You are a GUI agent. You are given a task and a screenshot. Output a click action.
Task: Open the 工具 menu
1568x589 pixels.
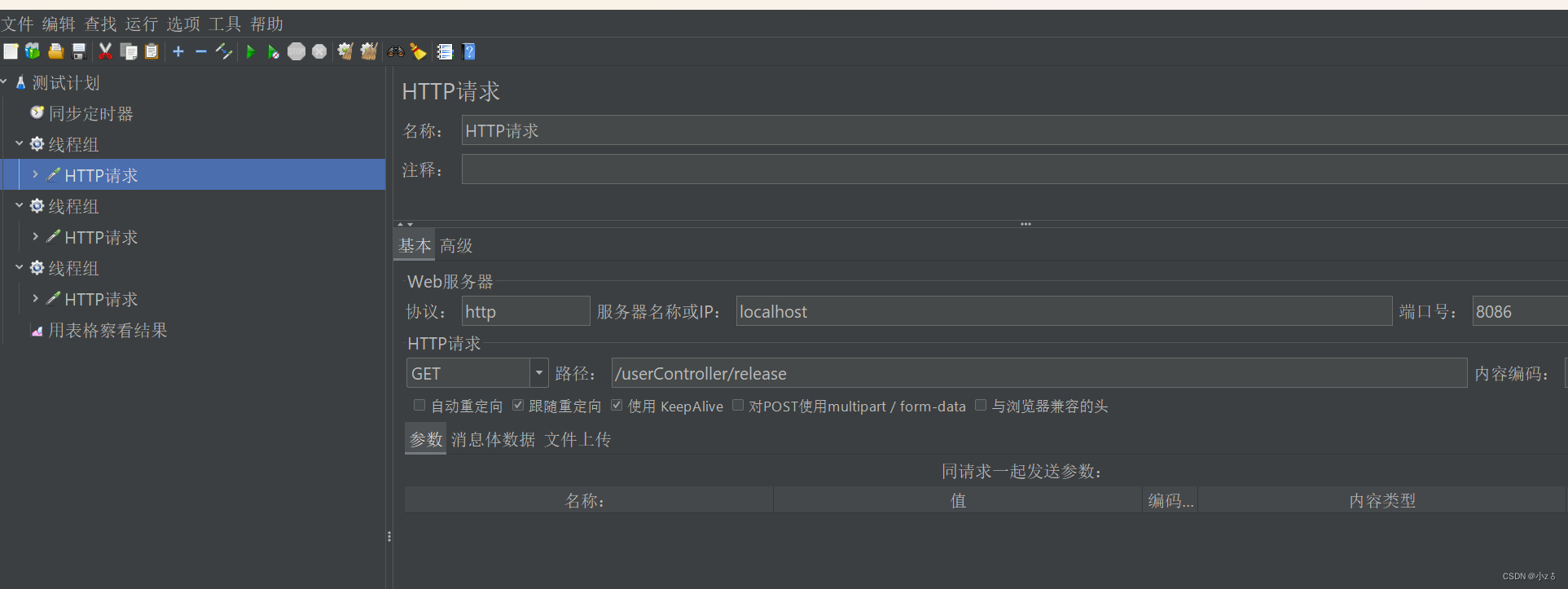[225, 24]
